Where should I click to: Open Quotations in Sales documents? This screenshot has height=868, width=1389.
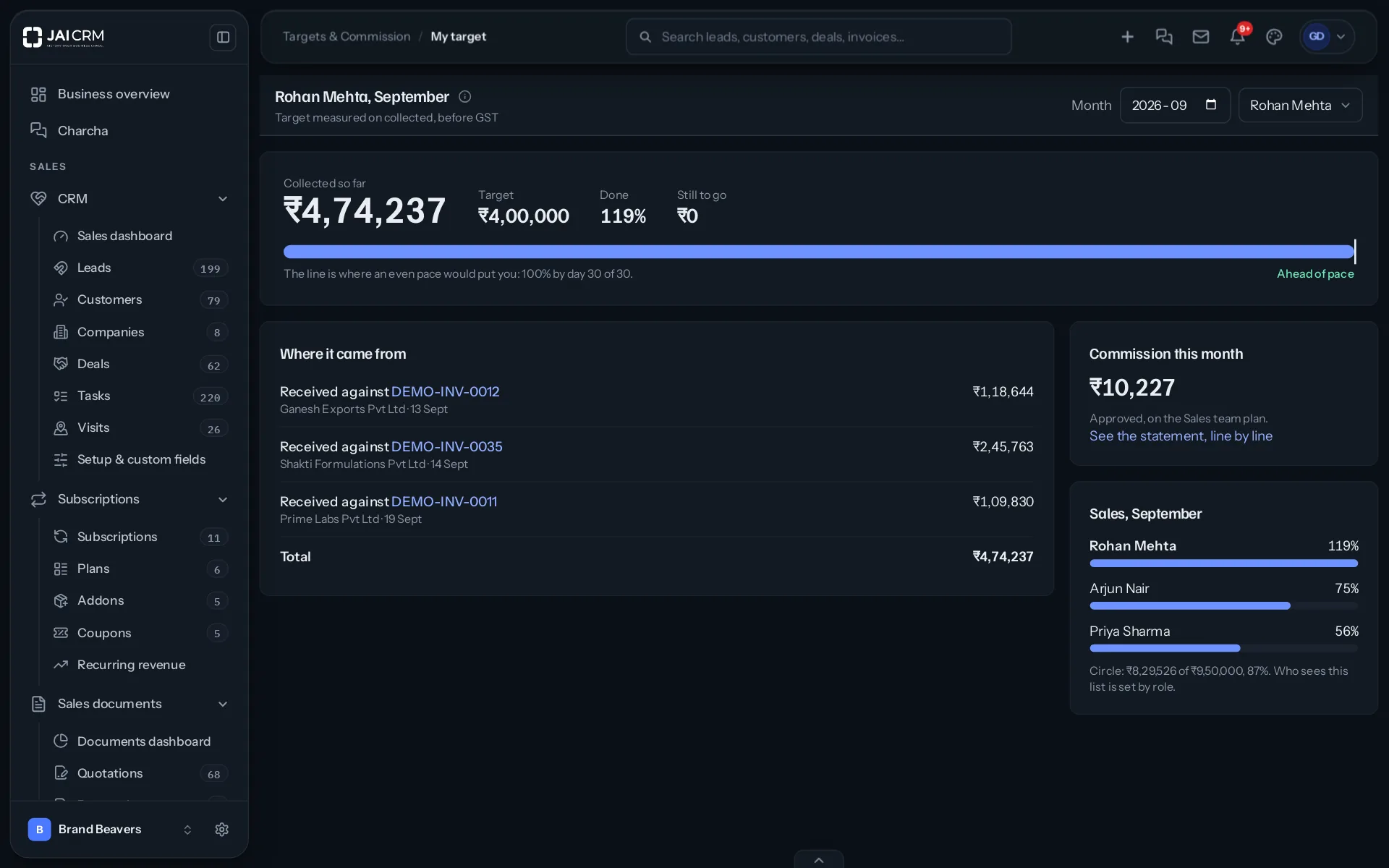[x=140, y=773]
